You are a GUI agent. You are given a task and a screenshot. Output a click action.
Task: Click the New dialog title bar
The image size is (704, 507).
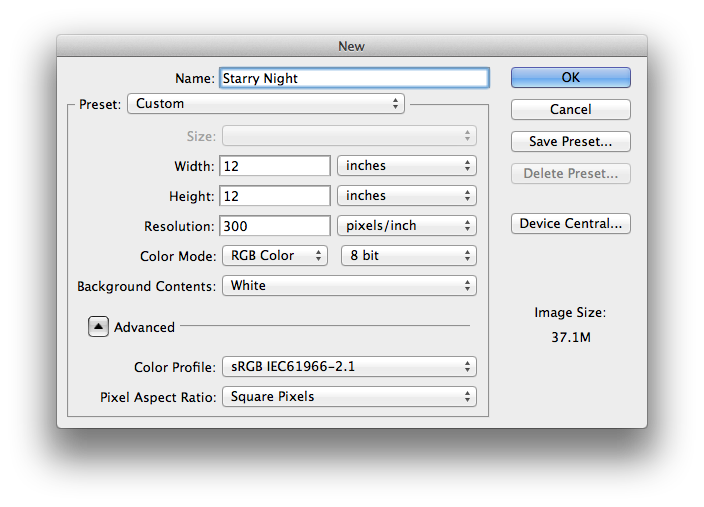pyautogui.click(x=352, y=46)
